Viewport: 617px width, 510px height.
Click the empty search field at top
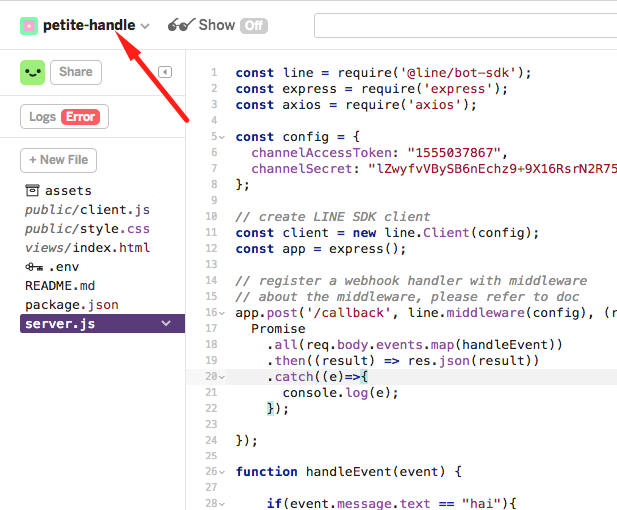(x=466, y=26)
